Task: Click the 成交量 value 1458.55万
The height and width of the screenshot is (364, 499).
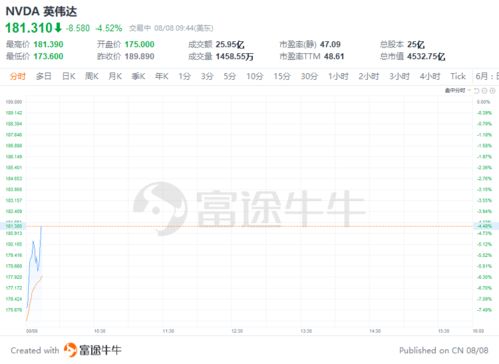Action: coord(235,56)
